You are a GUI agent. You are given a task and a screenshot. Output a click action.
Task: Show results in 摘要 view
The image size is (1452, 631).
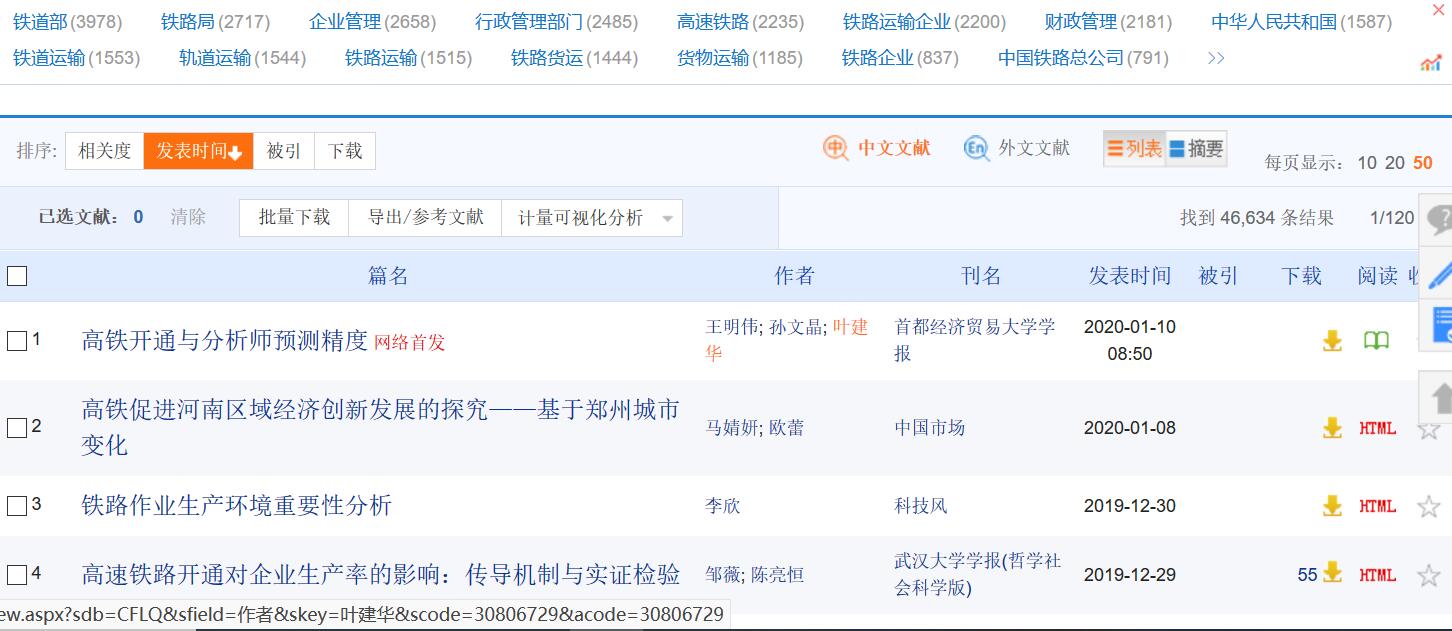click(1196, 149)
